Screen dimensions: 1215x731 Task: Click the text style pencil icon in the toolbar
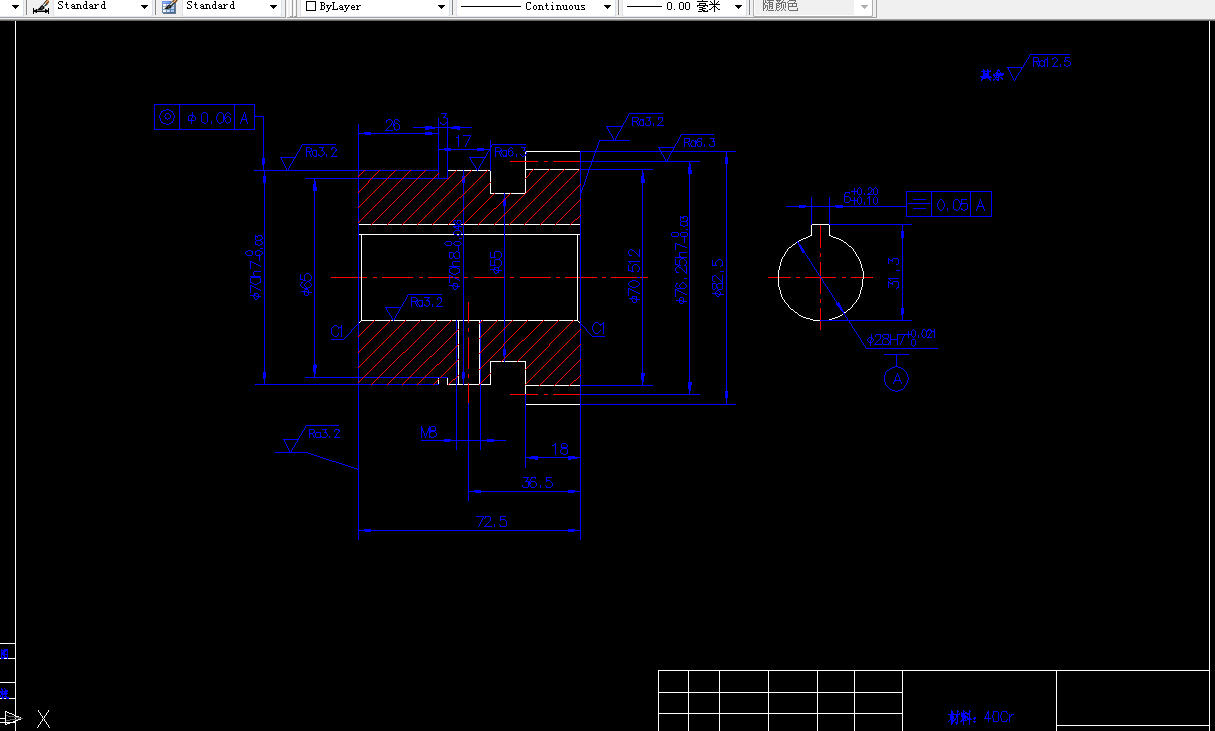pos(40,7)
